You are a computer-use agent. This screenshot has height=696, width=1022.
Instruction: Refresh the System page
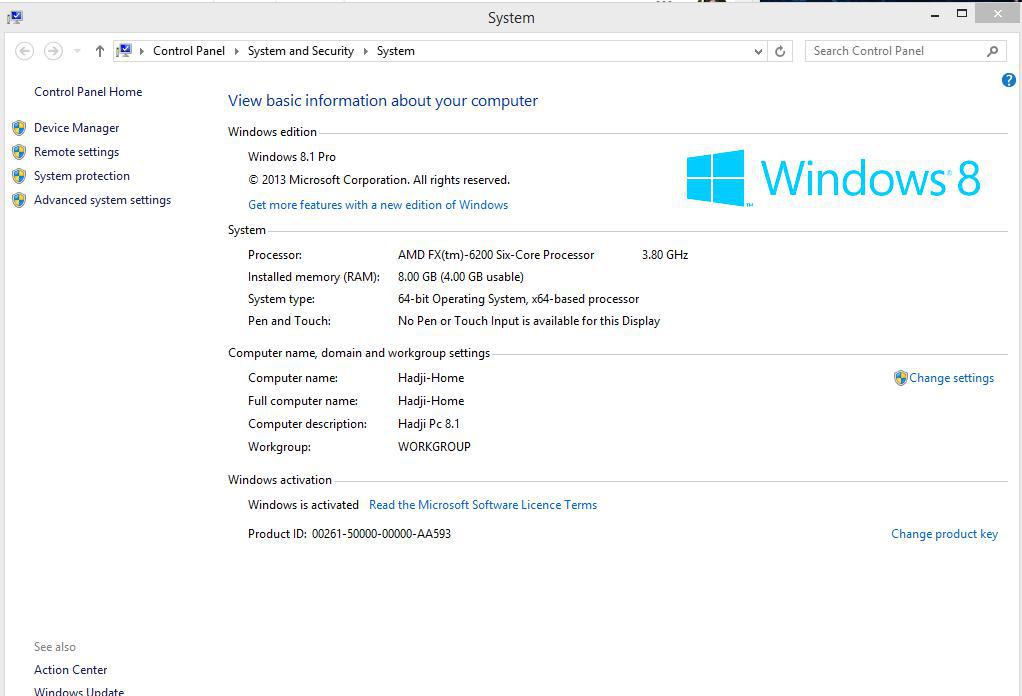[780, 51]
